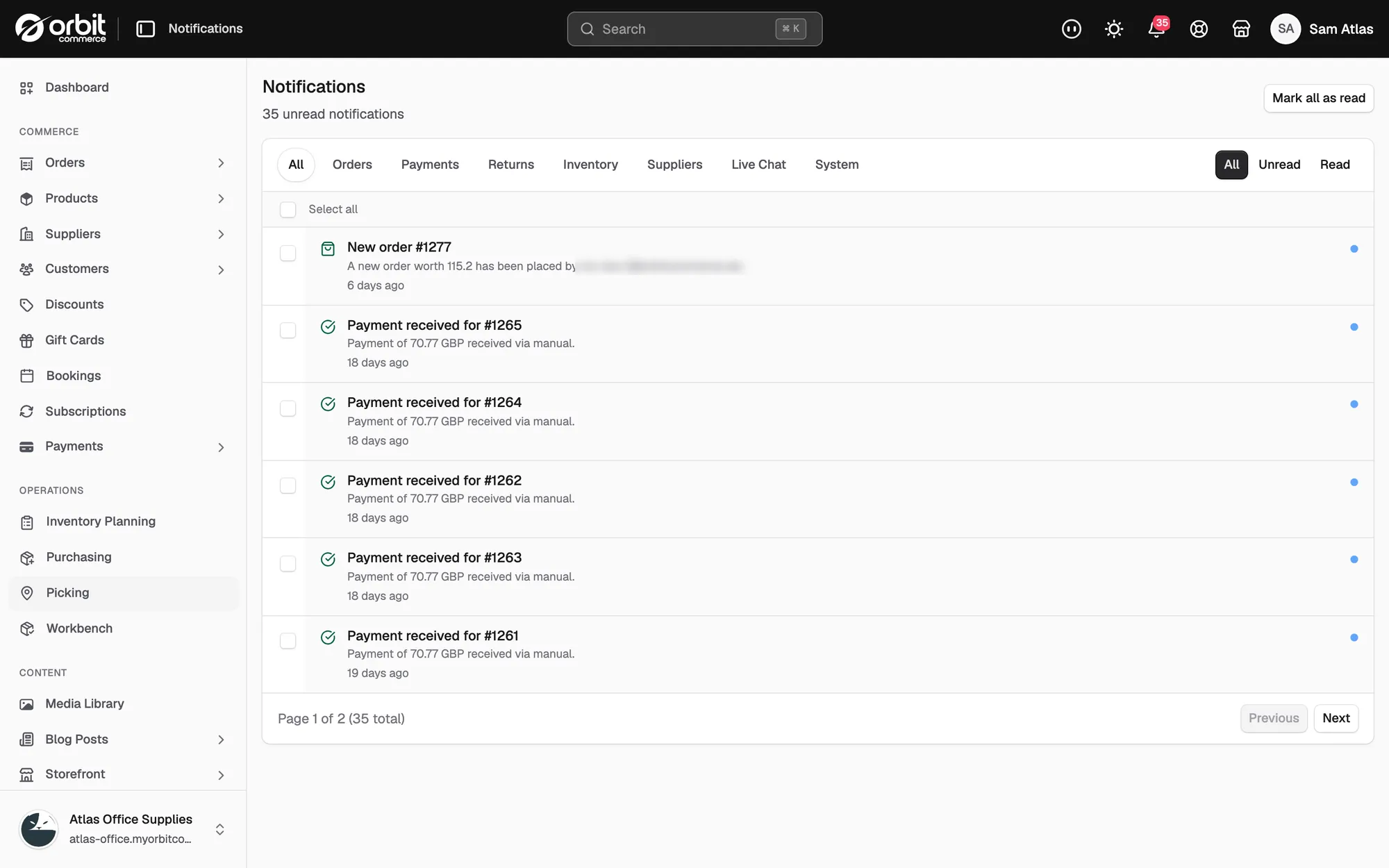Select the Payment received for #1265 checkbox
Image resolution: width=1389 pixels, height=868 pixels.
[288, 331]
